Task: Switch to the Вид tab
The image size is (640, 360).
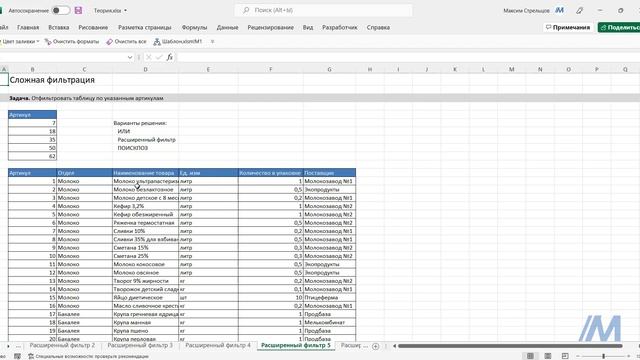Action: (x=308, y=27)
